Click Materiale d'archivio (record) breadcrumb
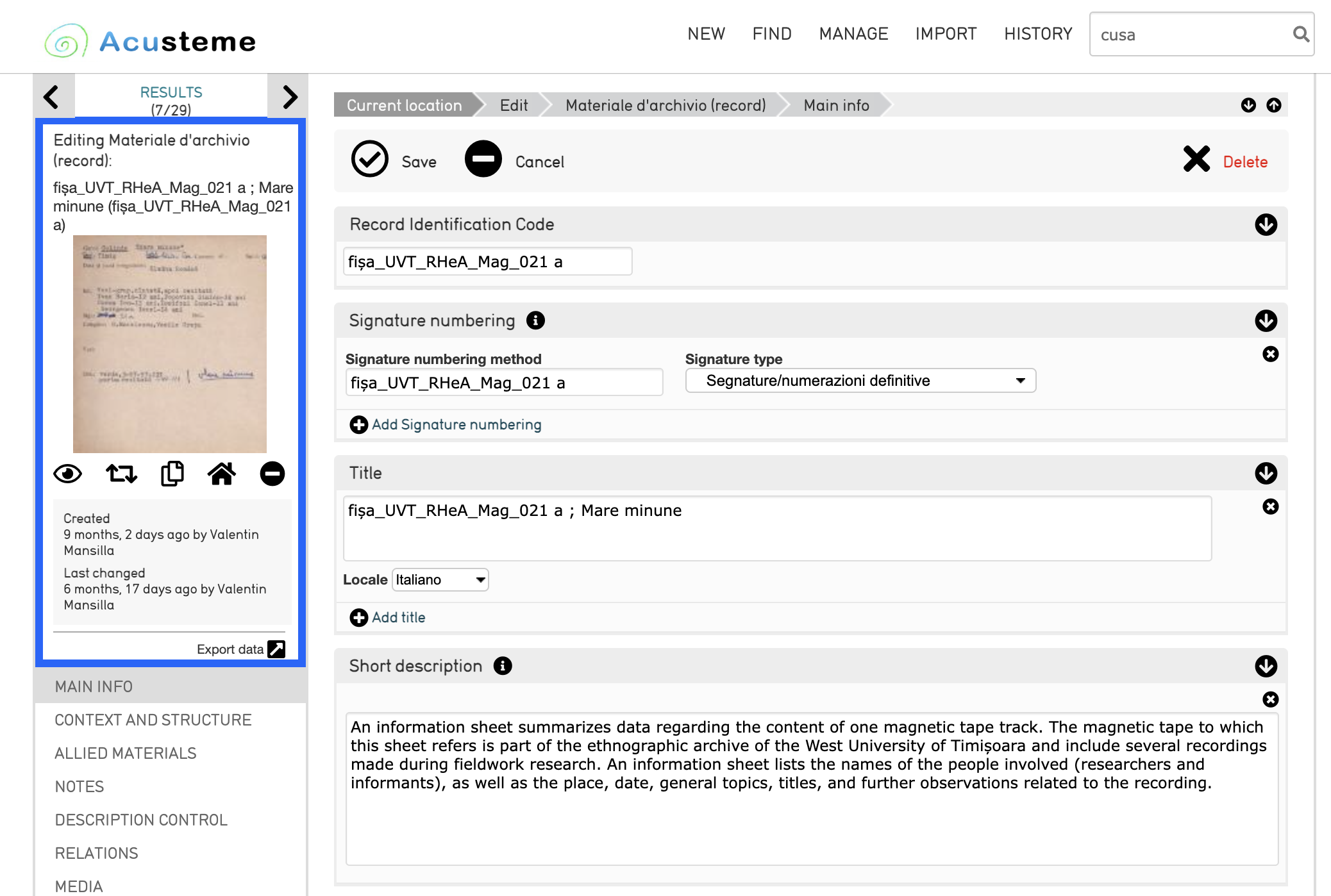 (665, 105)
